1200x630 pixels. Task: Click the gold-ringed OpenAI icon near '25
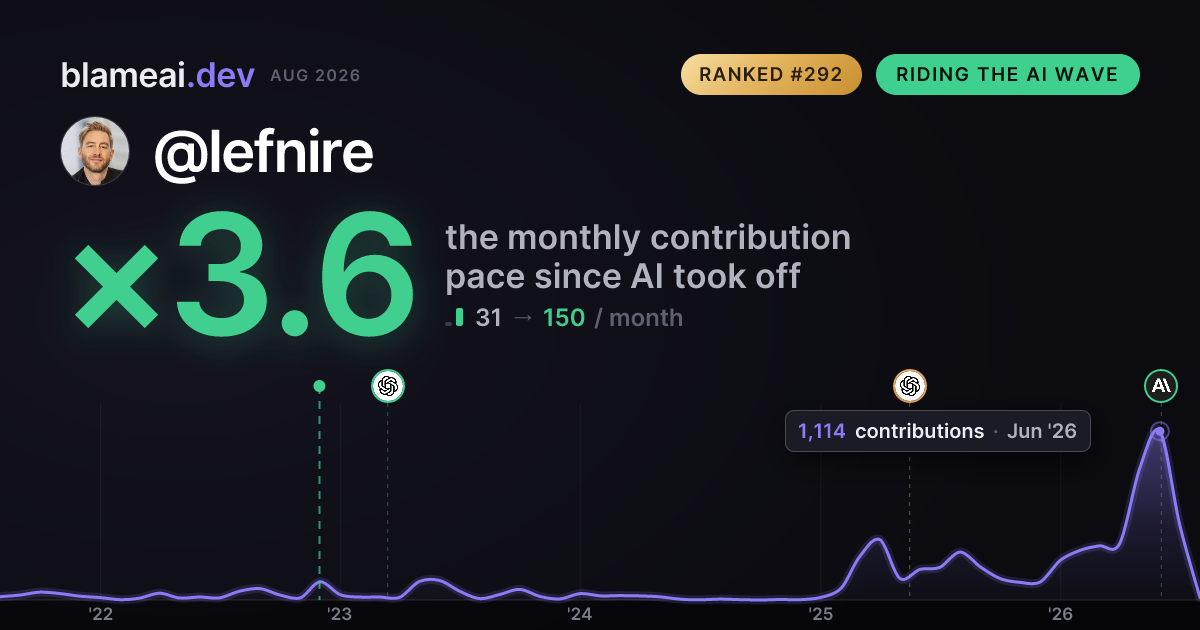pyautogui.click(x=910, y=386)
